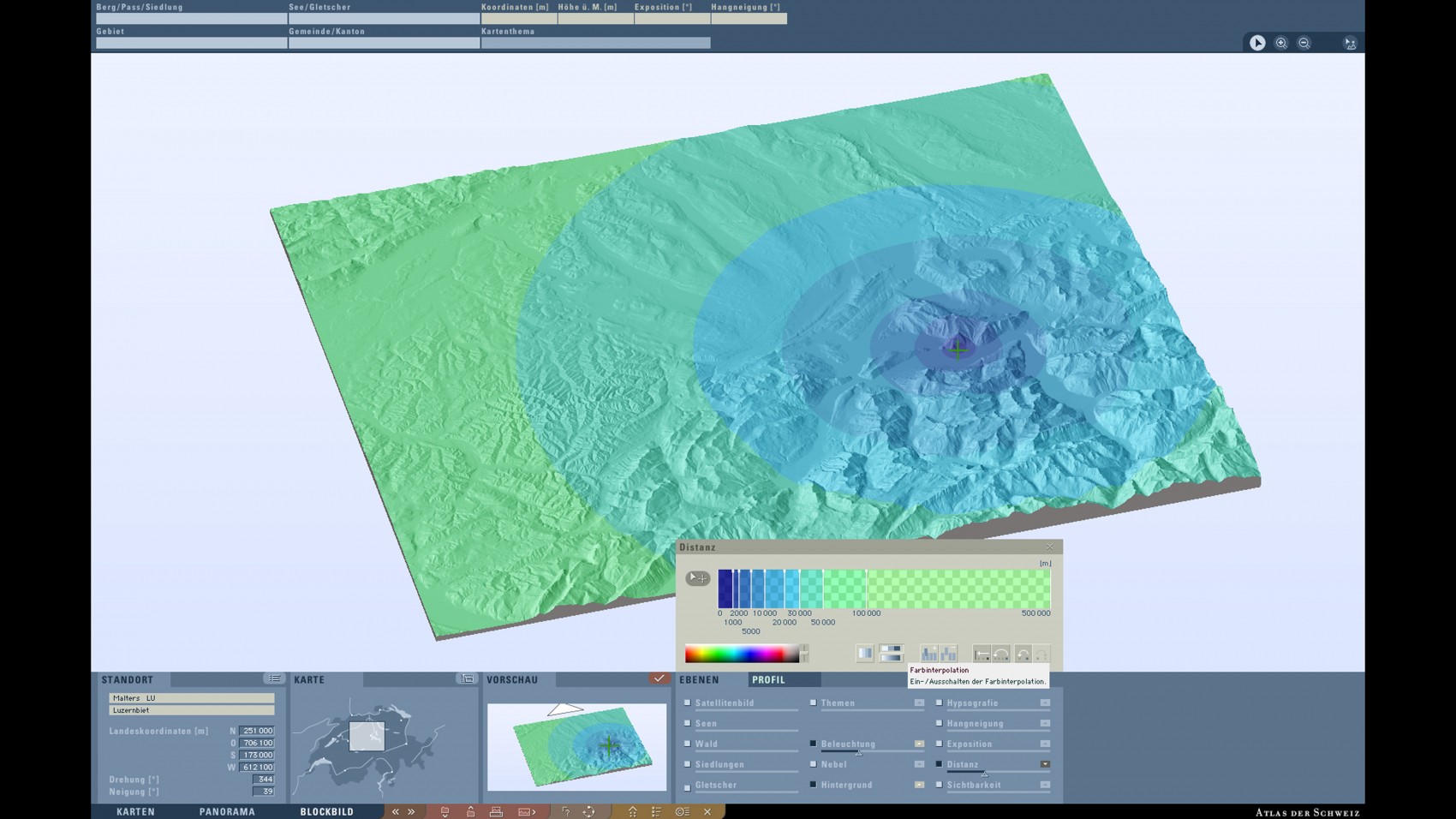Toggle Farbinterpolation stacked gradient icon
This screenshot has width=1456, height=819.
(x=891, y=654)
